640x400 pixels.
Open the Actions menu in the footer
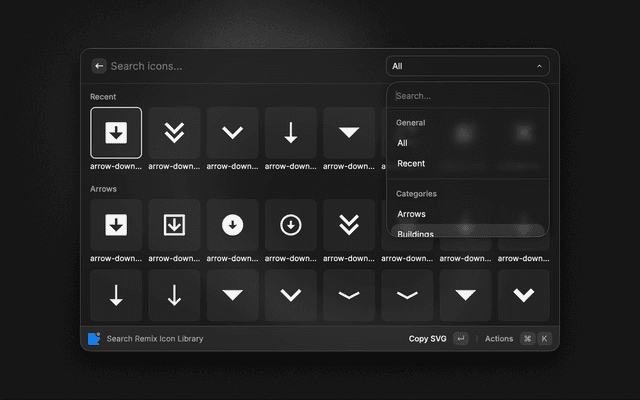[x=499, y=339]
